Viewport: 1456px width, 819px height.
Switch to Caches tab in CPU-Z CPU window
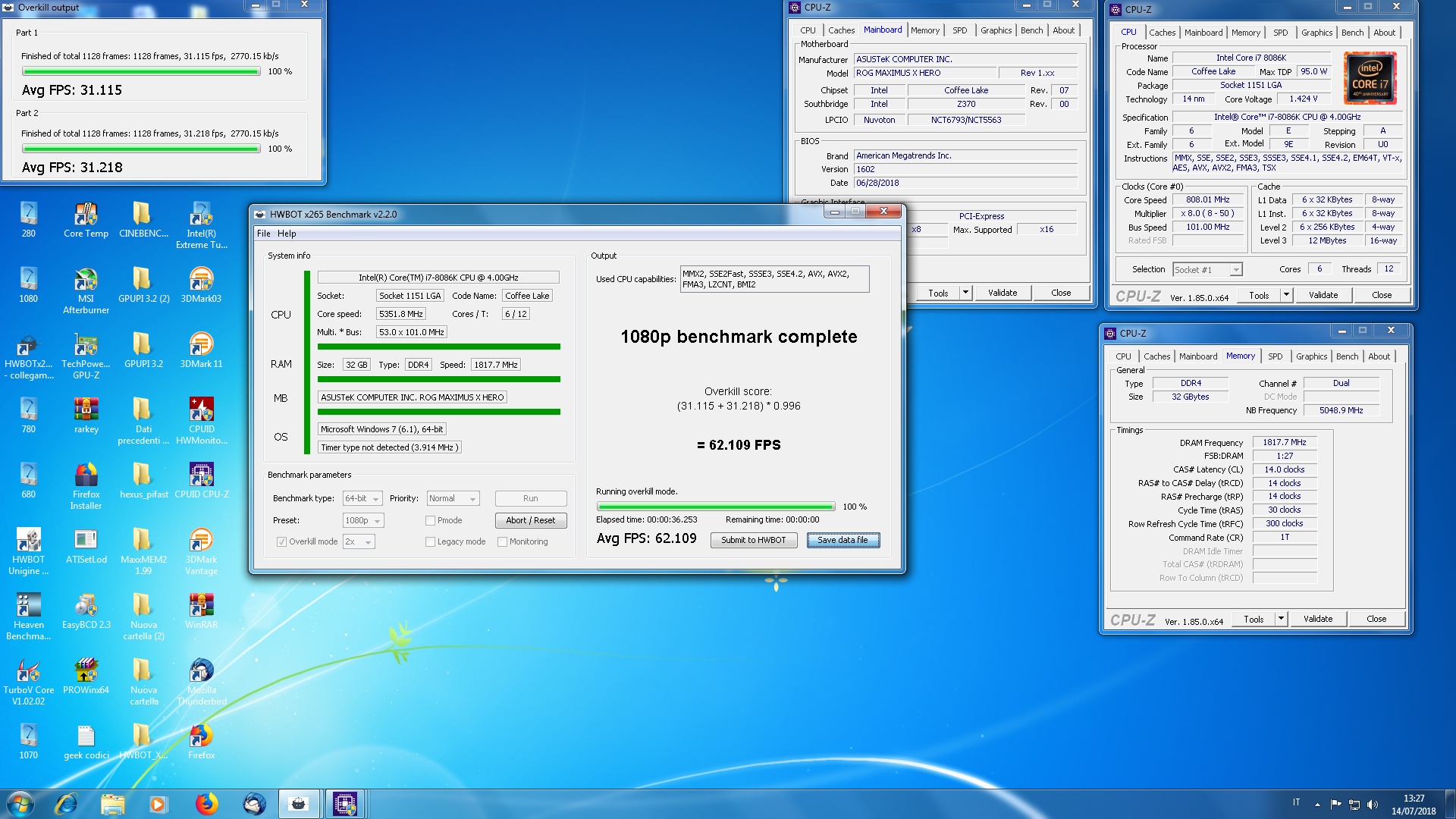click(x=1162, y=33)
